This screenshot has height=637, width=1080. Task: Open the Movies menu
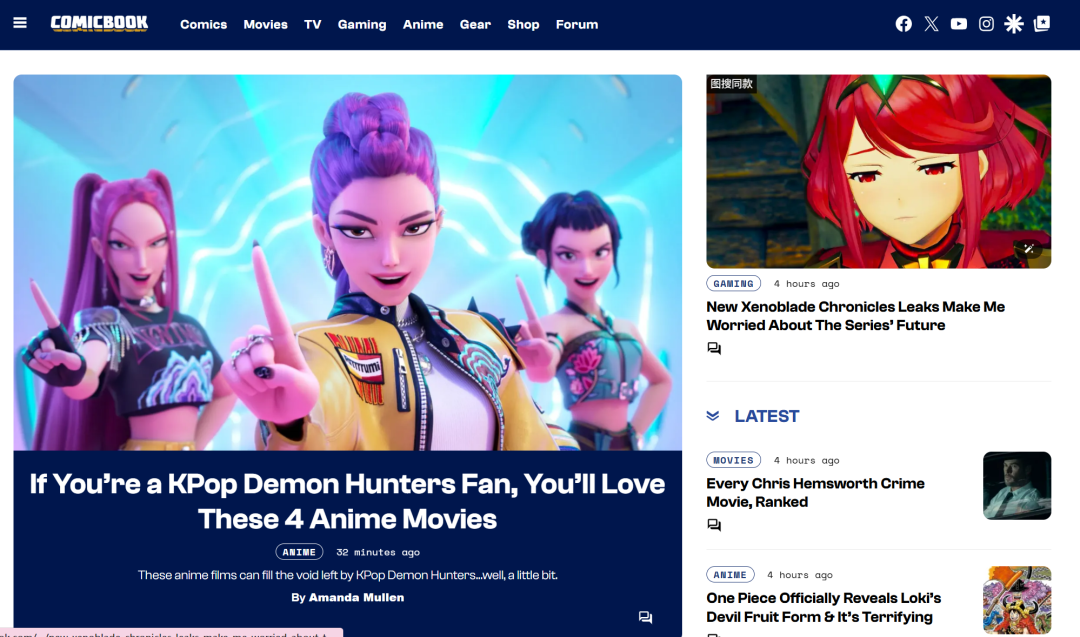point(265,25)
